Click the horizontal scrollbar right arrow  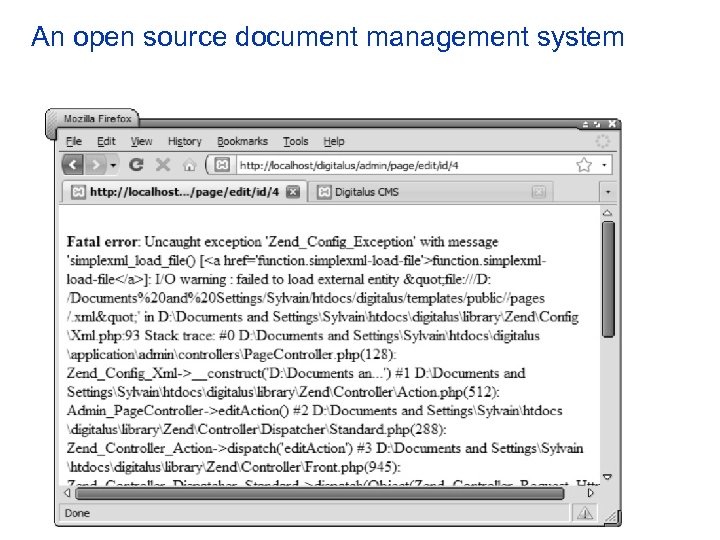click(591, 493)
